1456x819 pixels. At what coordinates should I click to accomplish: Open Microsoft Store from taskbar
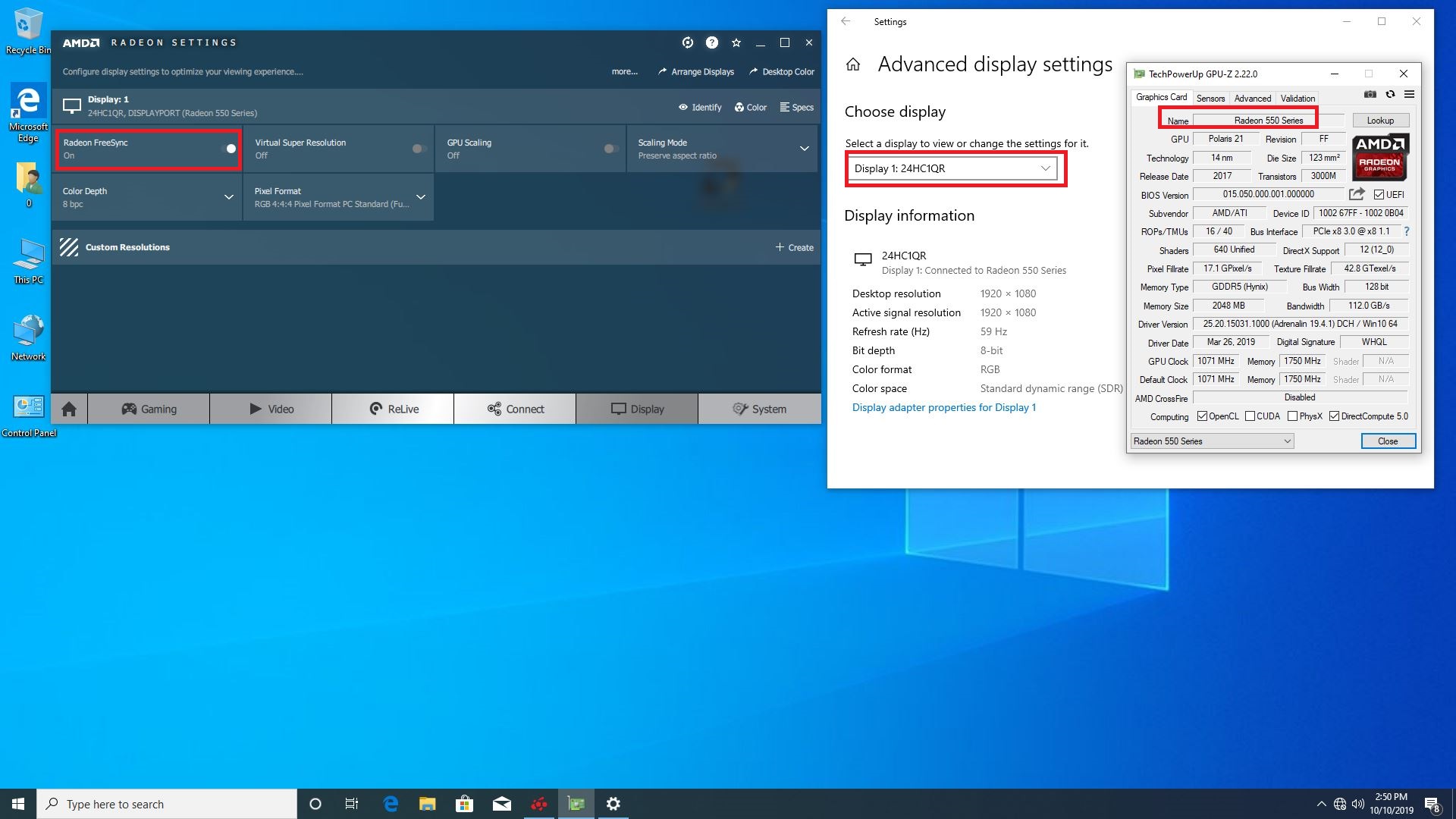pyautogui.click(x=464, y=804)
